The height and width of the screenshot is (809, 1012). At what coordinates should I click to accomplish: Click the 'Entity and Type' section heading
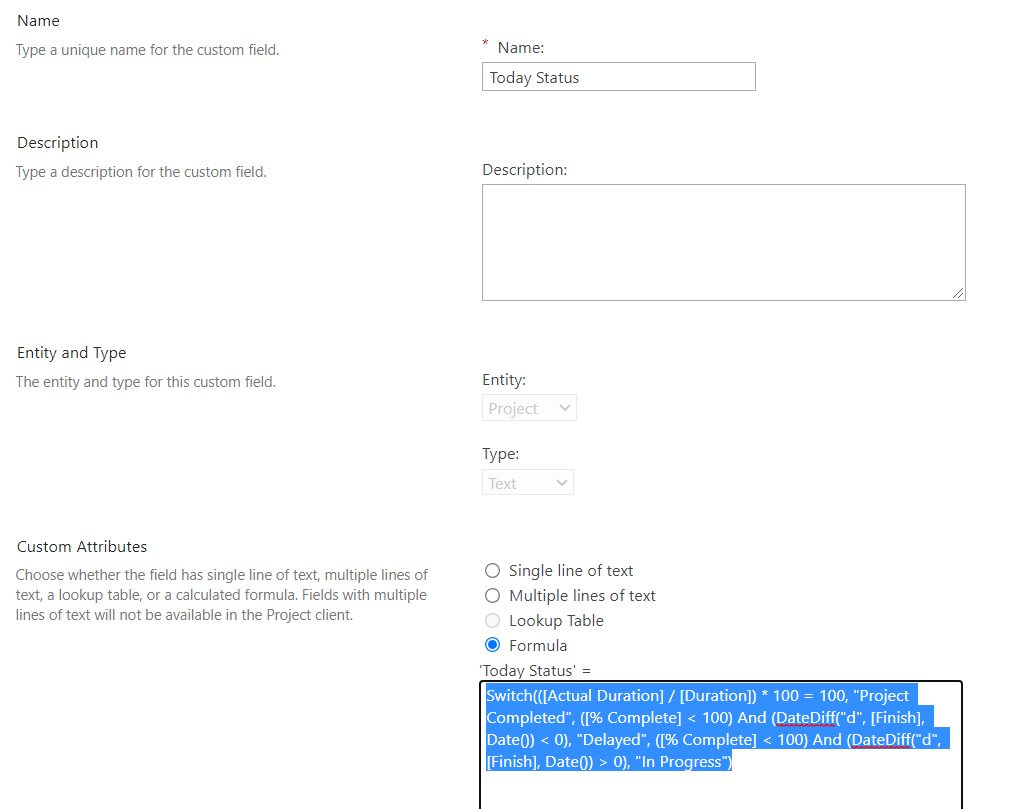(x=72, y=353)
